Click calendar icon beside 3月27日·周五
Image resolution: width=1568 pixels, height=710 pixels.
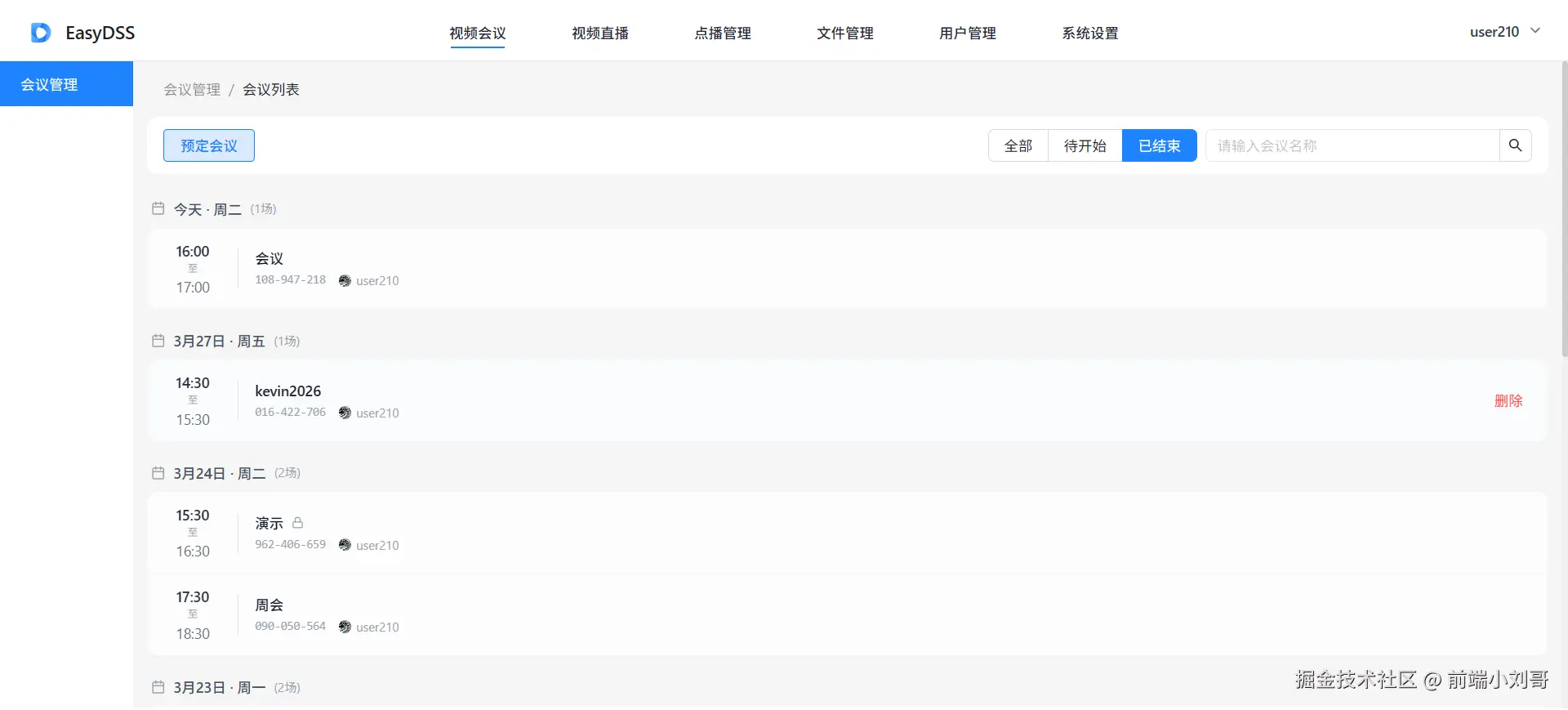[158, 341]
